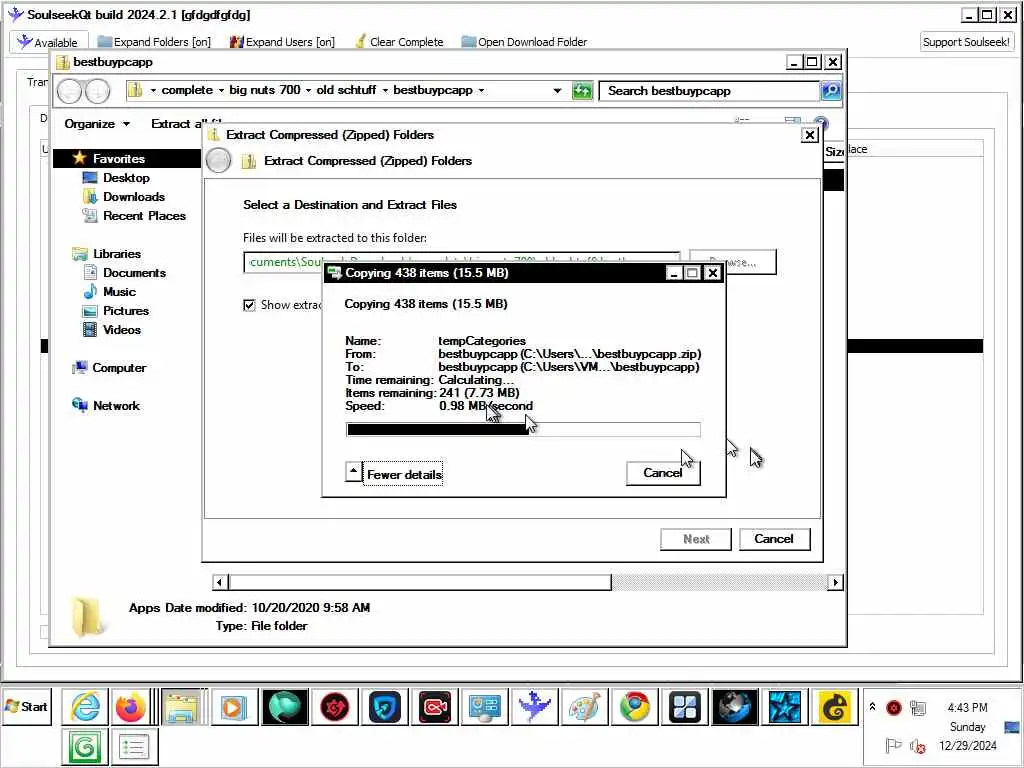Cancel the copying operation
Viewport: 1024px width, 768px height.
coord(663,473)
